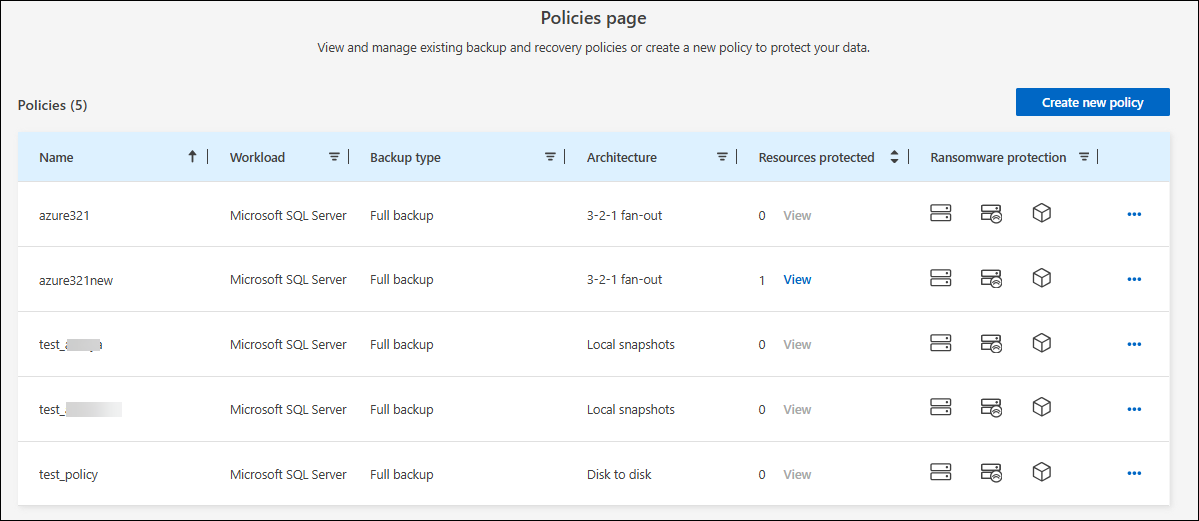Filter the Ransomware protection column
The width and height of the screenshot is (1199, 521).
tap(1083, 157)
